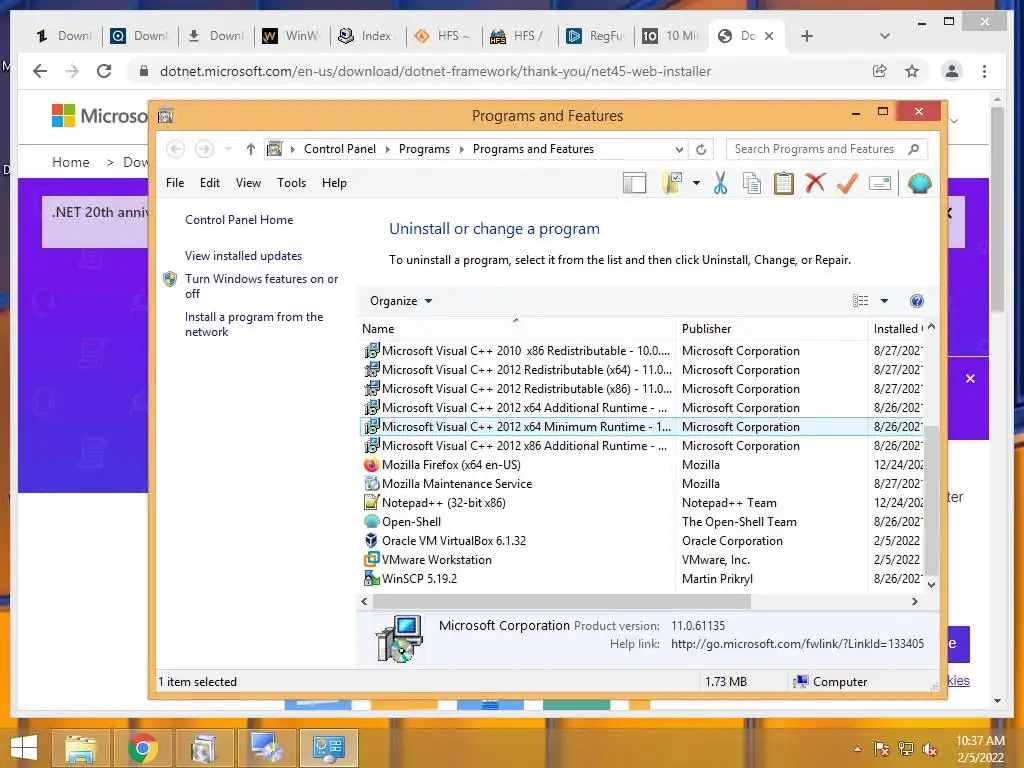The width and height of the screenshot is (1024, 768).
Task: Click the Chrome bookmark star icon
Action: (x=912, y=71)
